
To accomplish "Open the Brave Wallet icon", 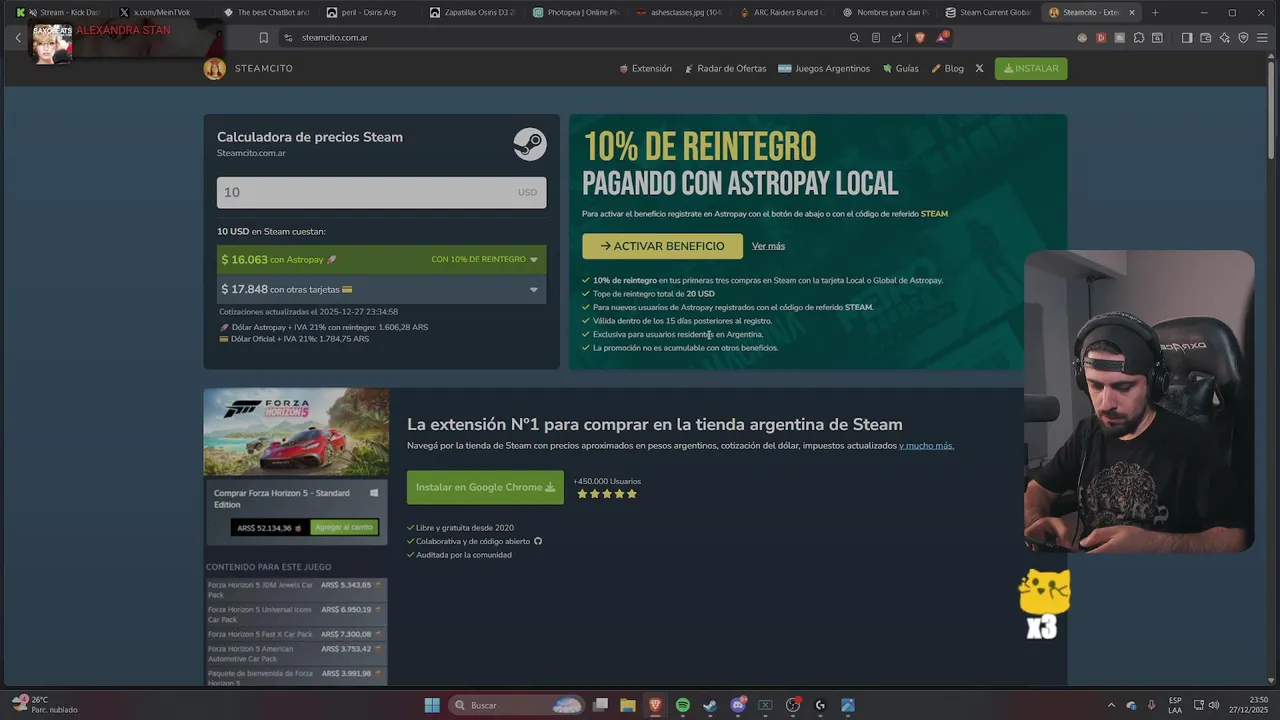I will [1206, 38].
